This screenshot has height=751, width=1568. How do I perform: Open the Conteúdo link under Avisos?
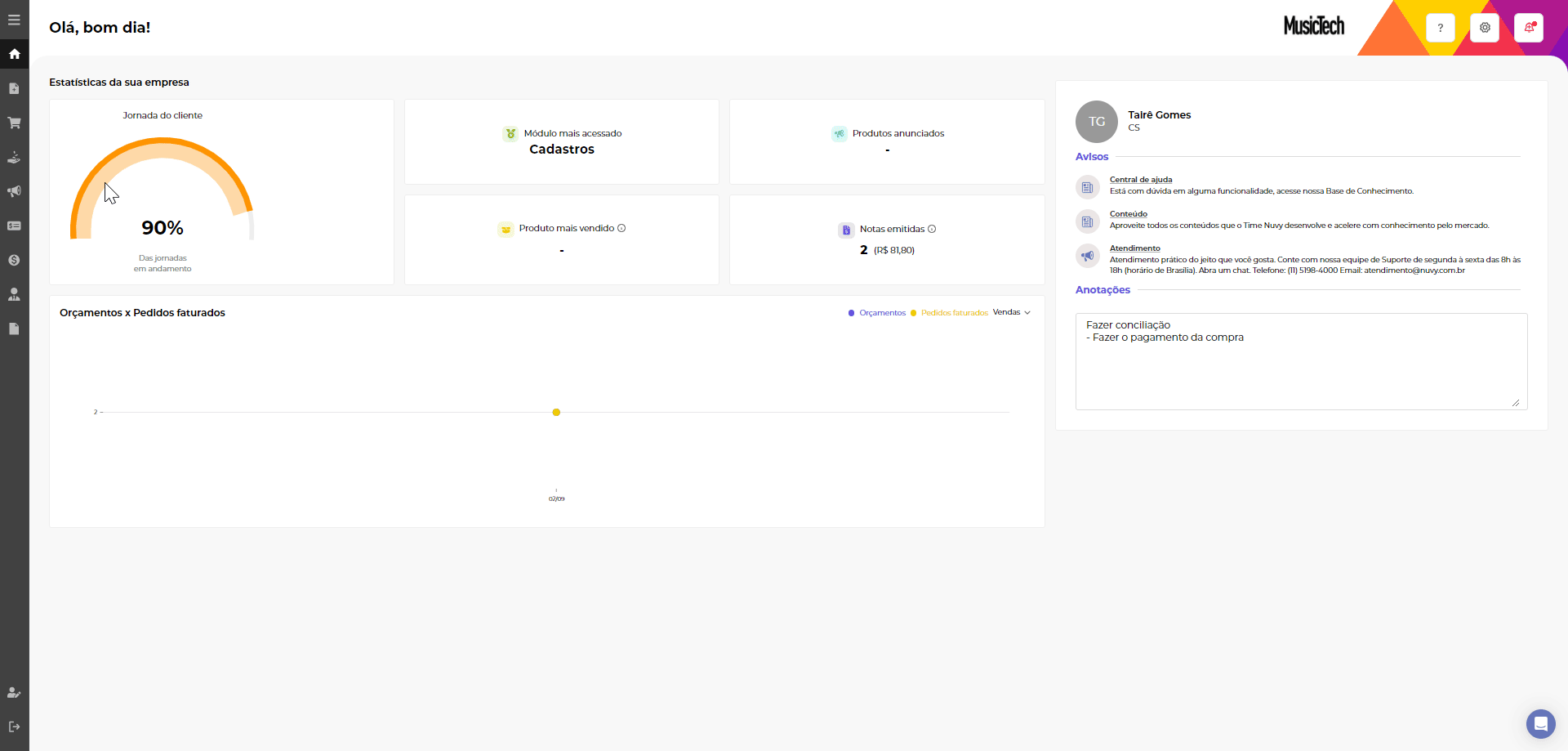pyautogui.click(x=1128, y=214)
